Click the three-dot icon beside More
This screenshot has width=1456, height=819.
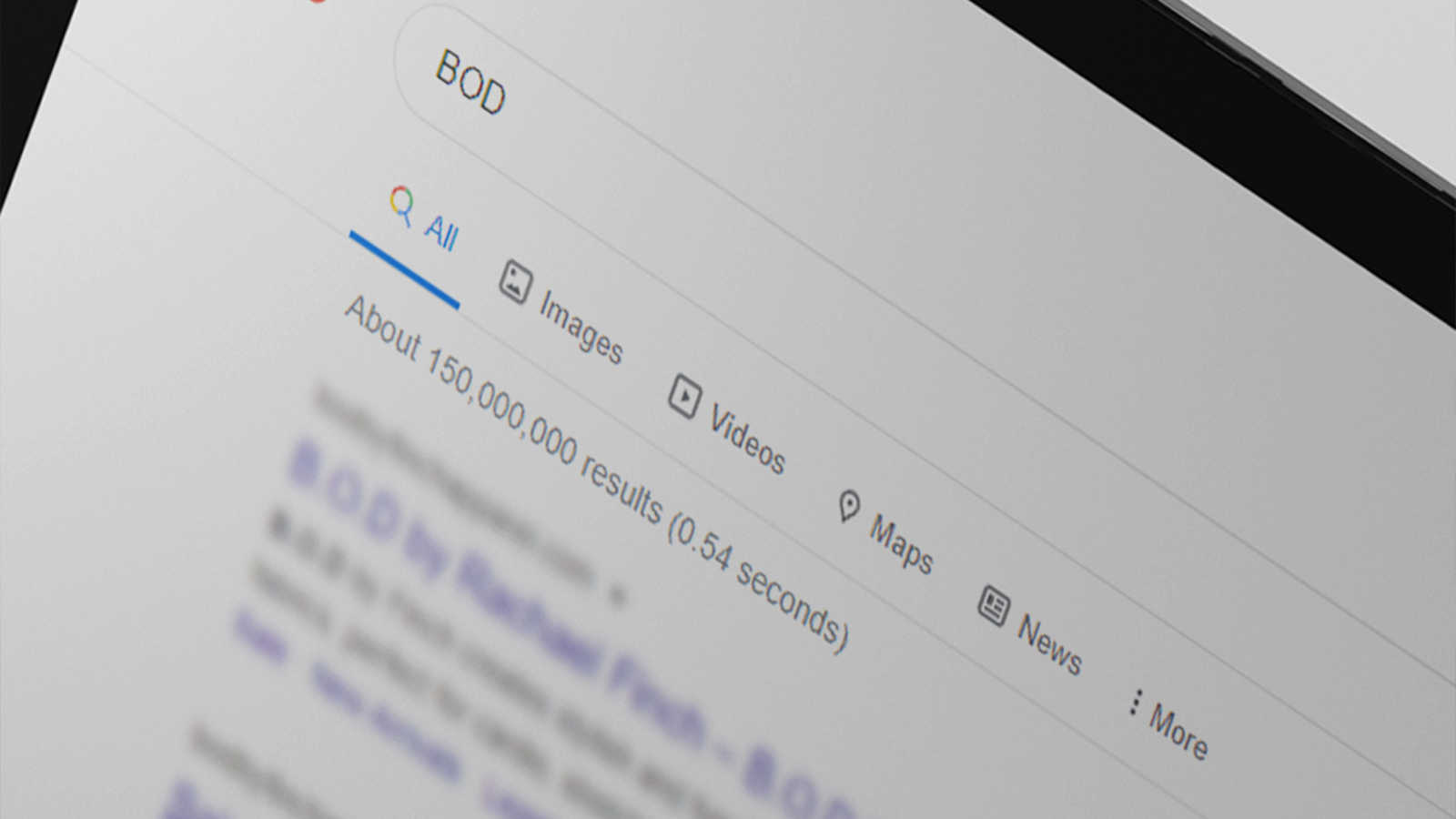point(1134,702)
